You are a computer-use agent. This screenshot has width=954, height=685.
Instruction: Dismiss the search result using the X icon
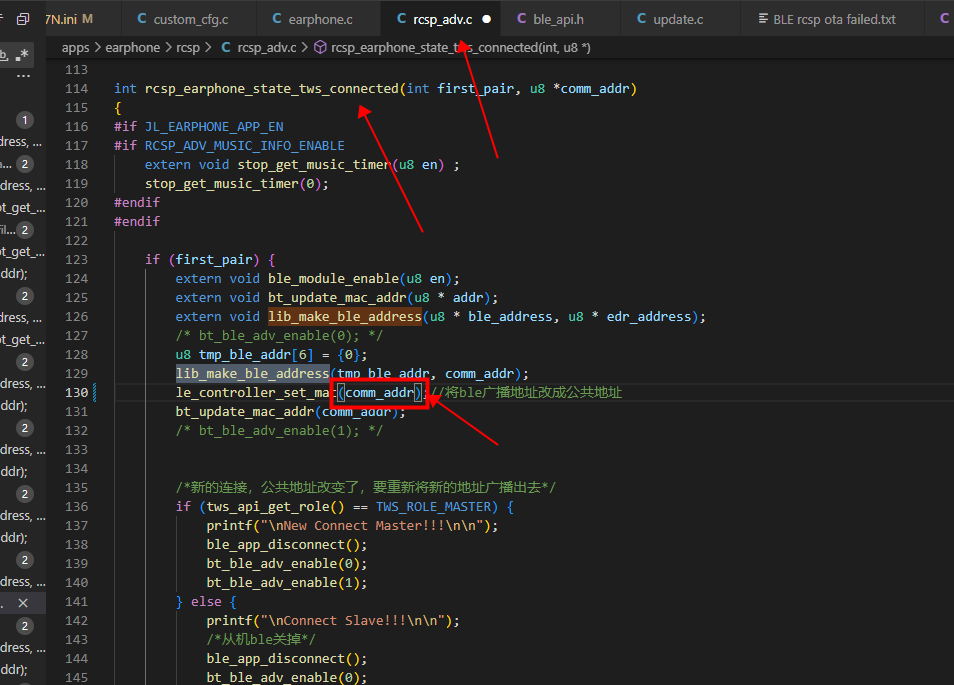(23, 603)
